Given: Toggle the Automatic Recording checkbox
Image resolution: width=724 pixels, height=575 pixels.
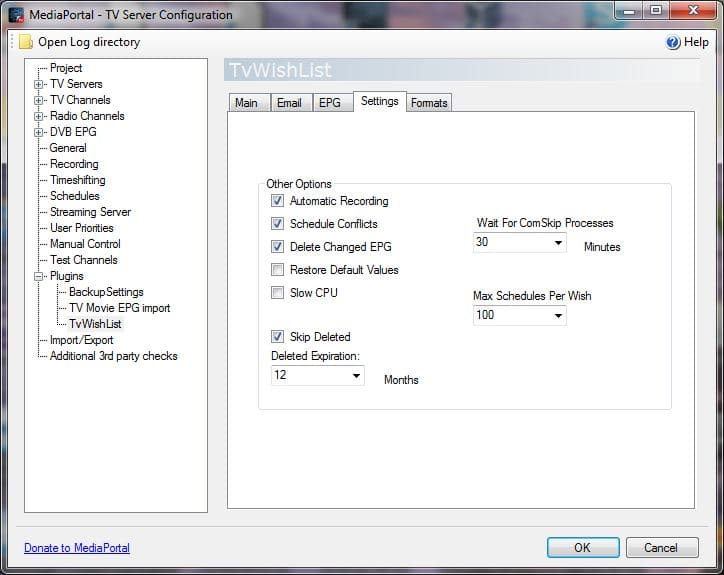Looking at the screenshot, I should point(277,201).
